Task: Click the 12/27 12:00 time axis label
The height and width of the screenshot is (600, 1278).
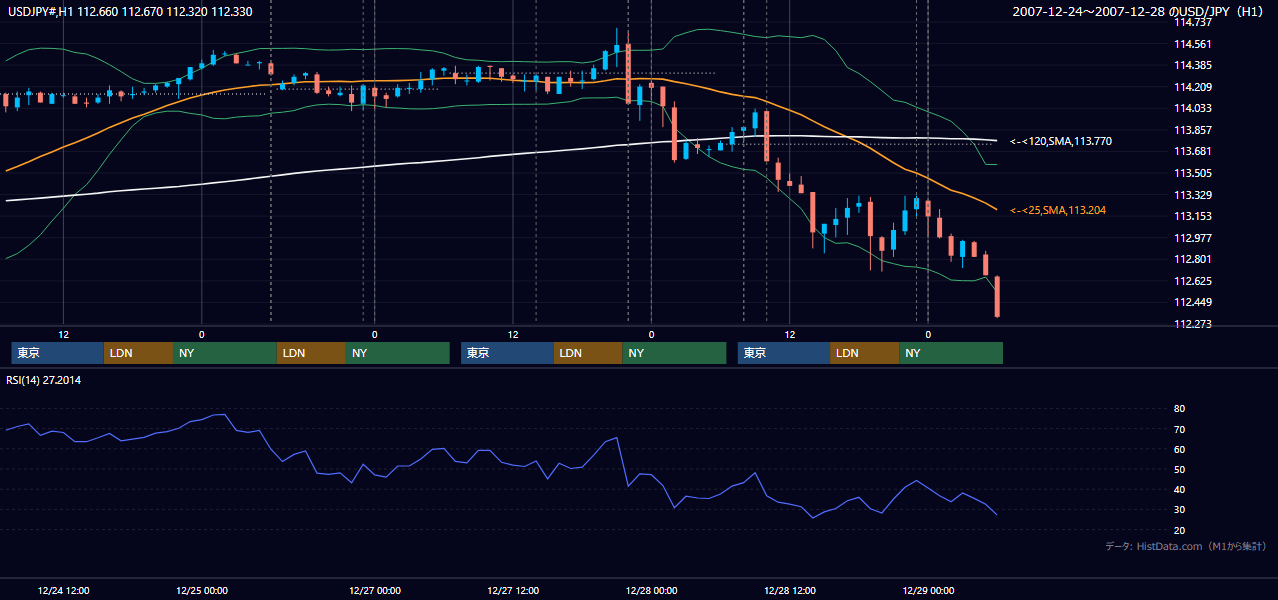Action: click(513, 590)
